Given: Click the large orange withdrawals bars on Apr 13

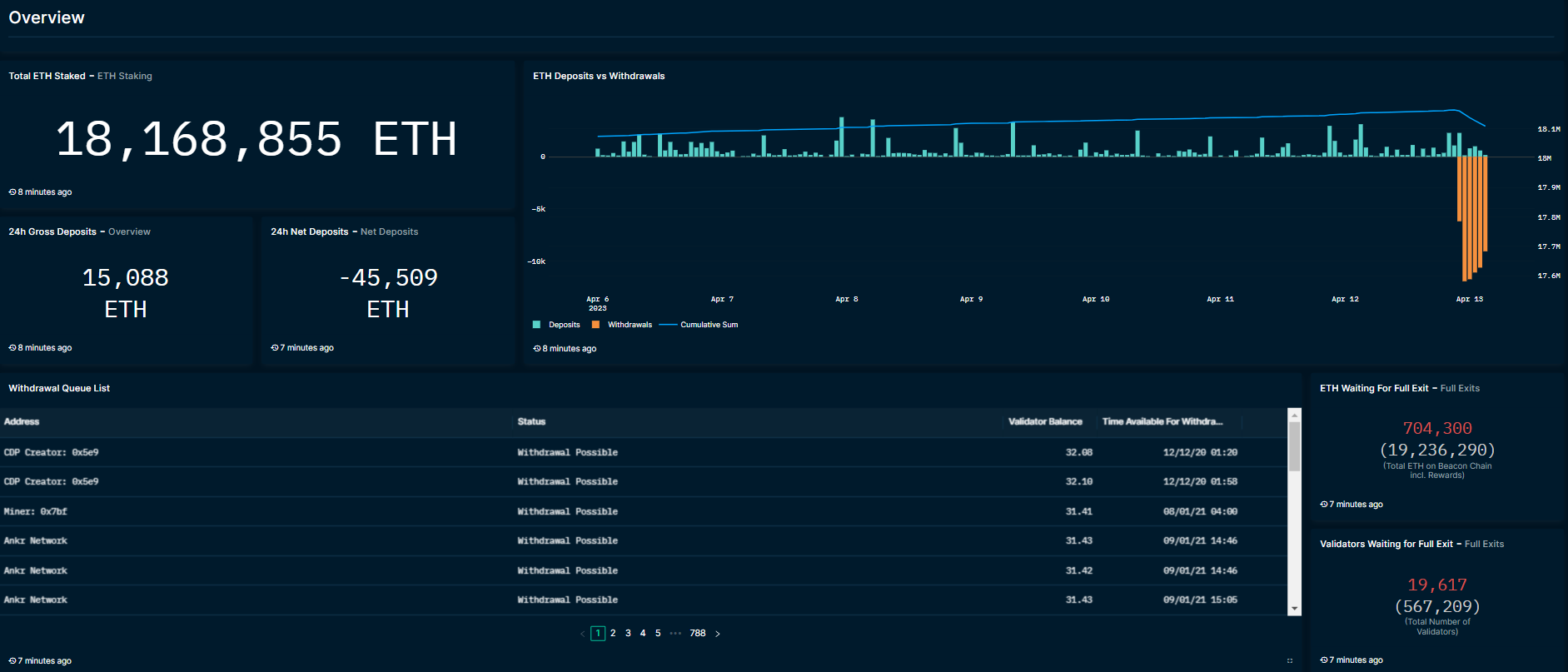Looking at the screenshot, I should coord(1471,217).
